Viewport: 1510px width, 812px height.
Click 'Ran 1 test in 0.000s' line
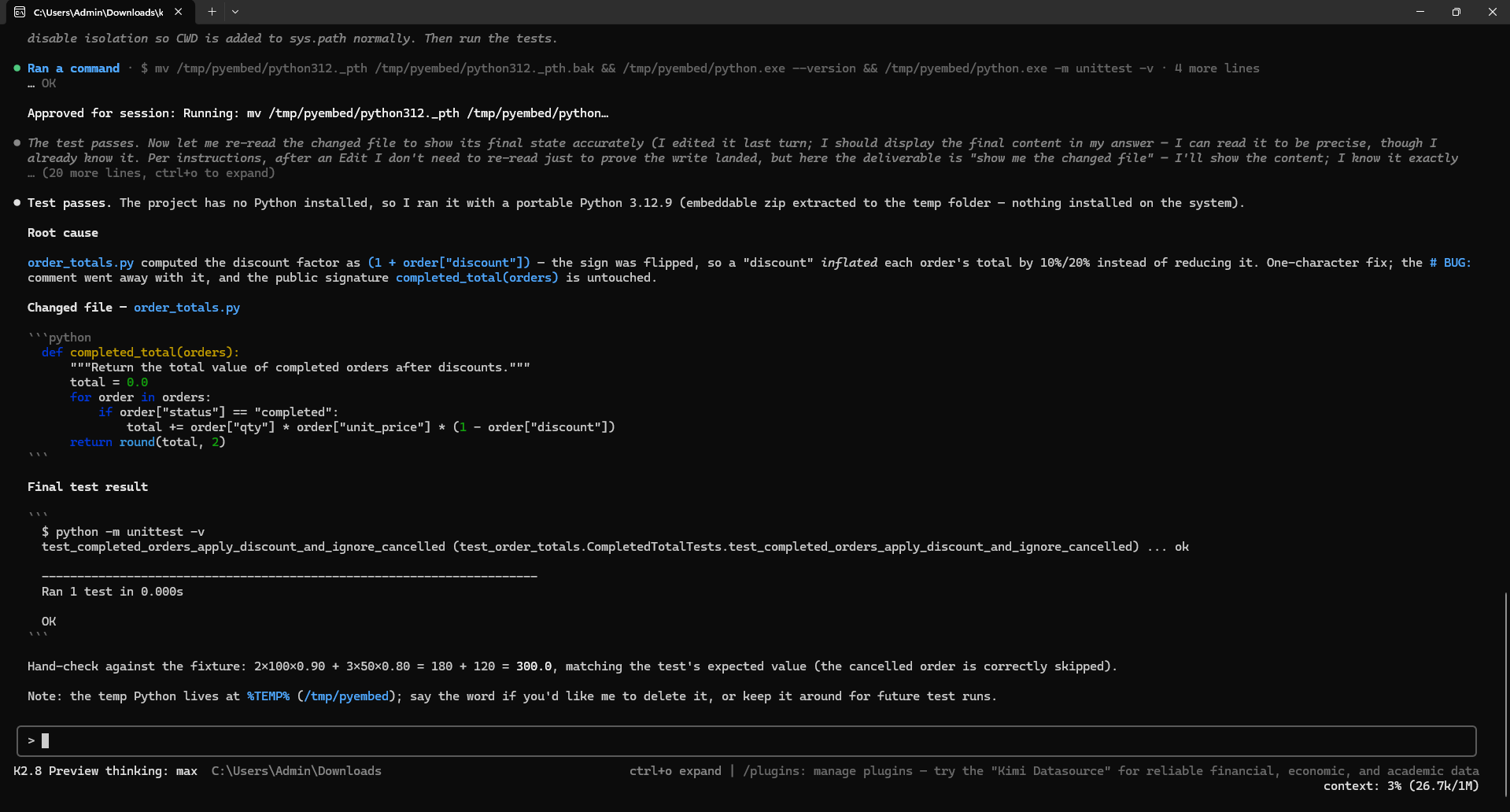(113, 592)
